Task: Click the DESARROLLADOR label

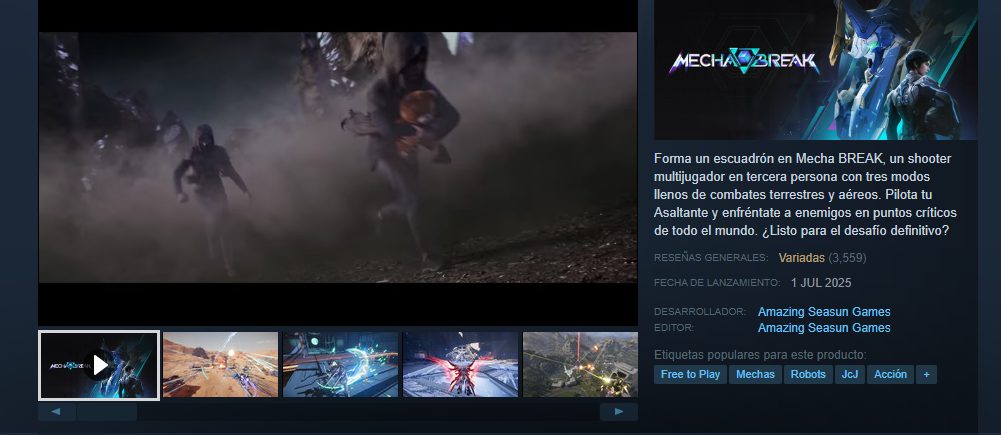Action: pyautogui.click(x=700, y=312)
